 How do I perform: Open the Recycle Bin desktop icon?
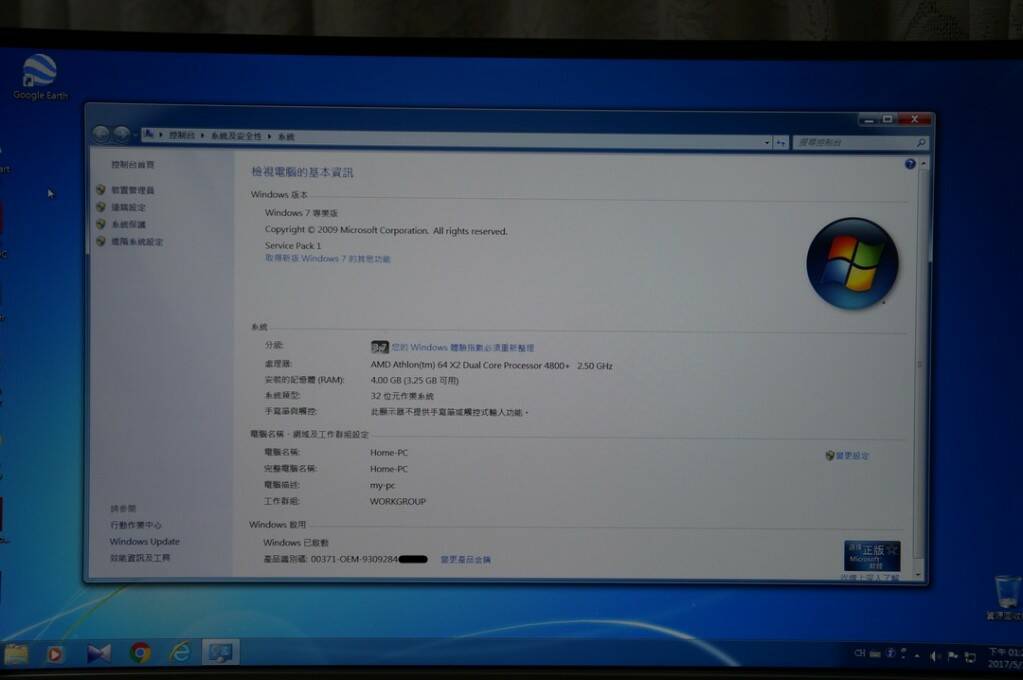pyautogui.click(x=1005, y=597)
